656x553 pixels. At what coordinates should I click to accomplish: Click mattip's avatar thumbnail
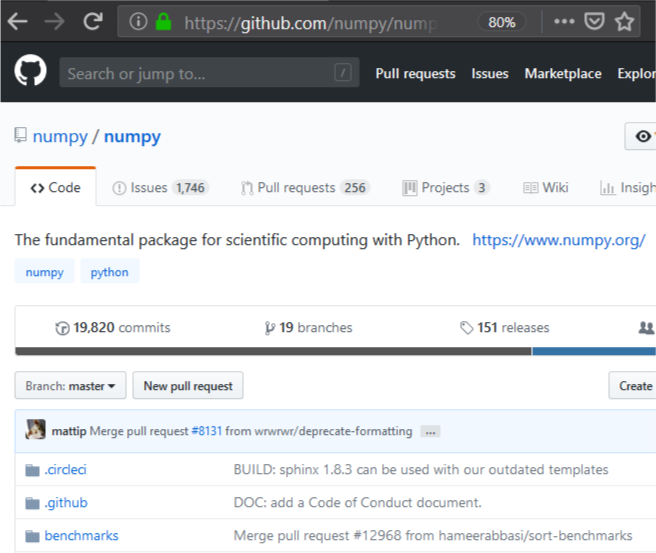(35, 431)
